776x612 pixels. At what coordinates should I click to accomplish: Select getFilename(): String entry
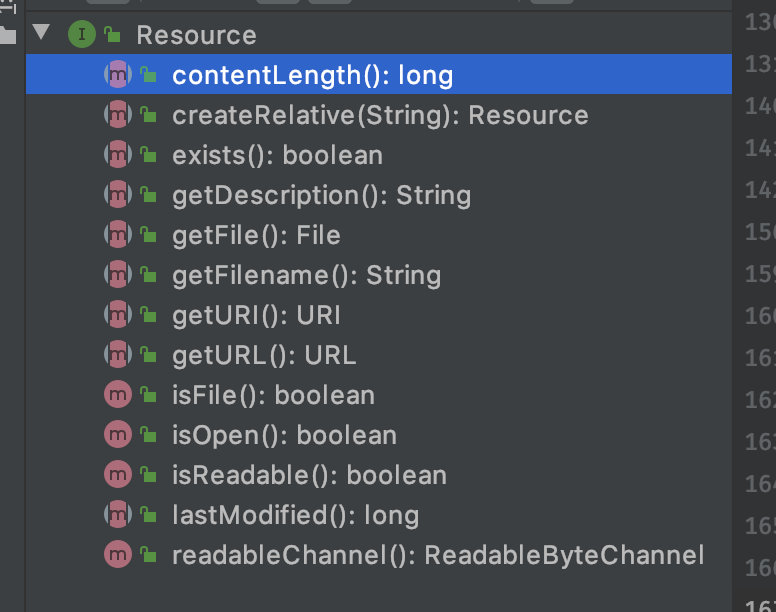tap(306, 275)
